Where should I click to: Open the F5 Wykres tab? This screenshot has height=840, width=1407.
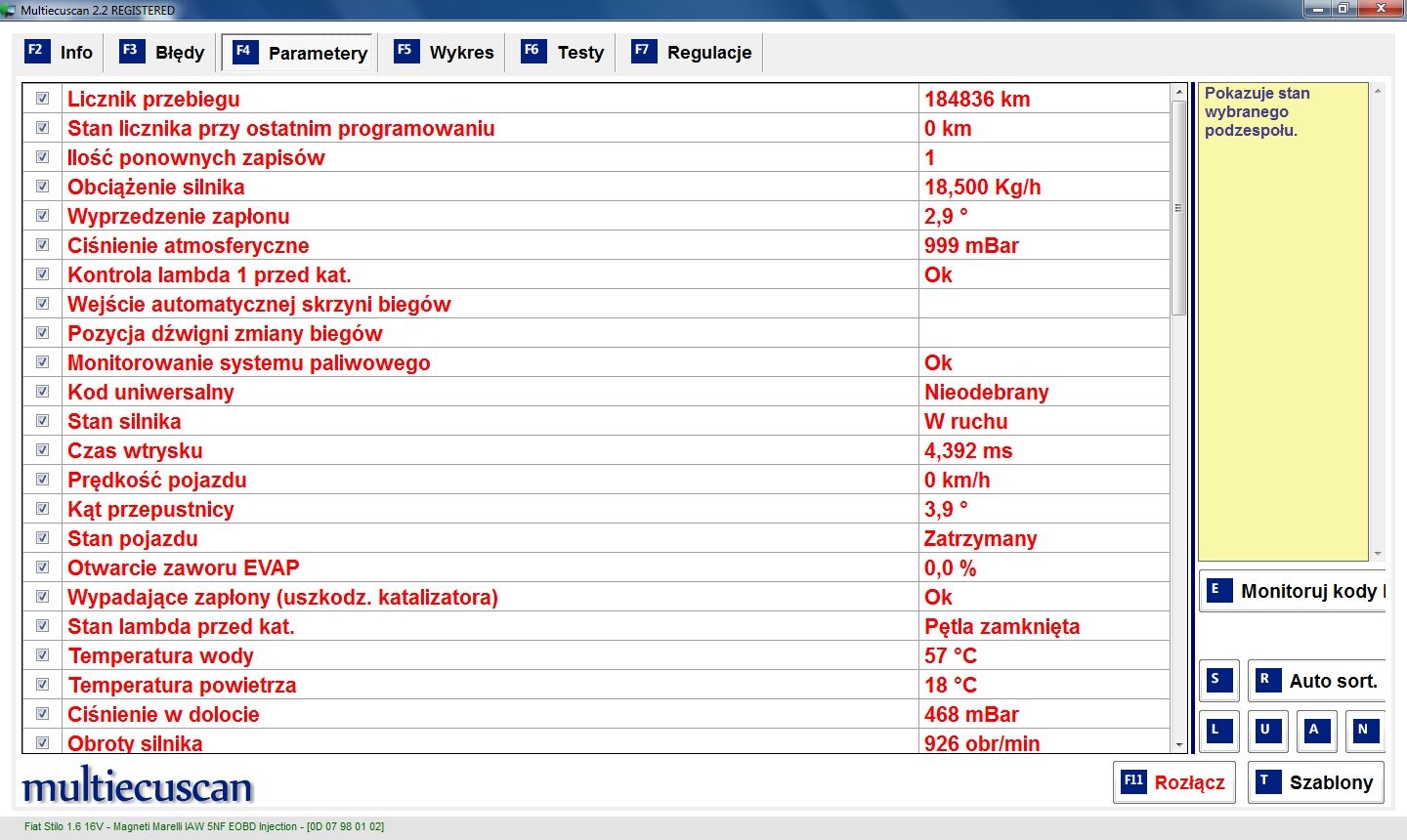click(445, 53)
